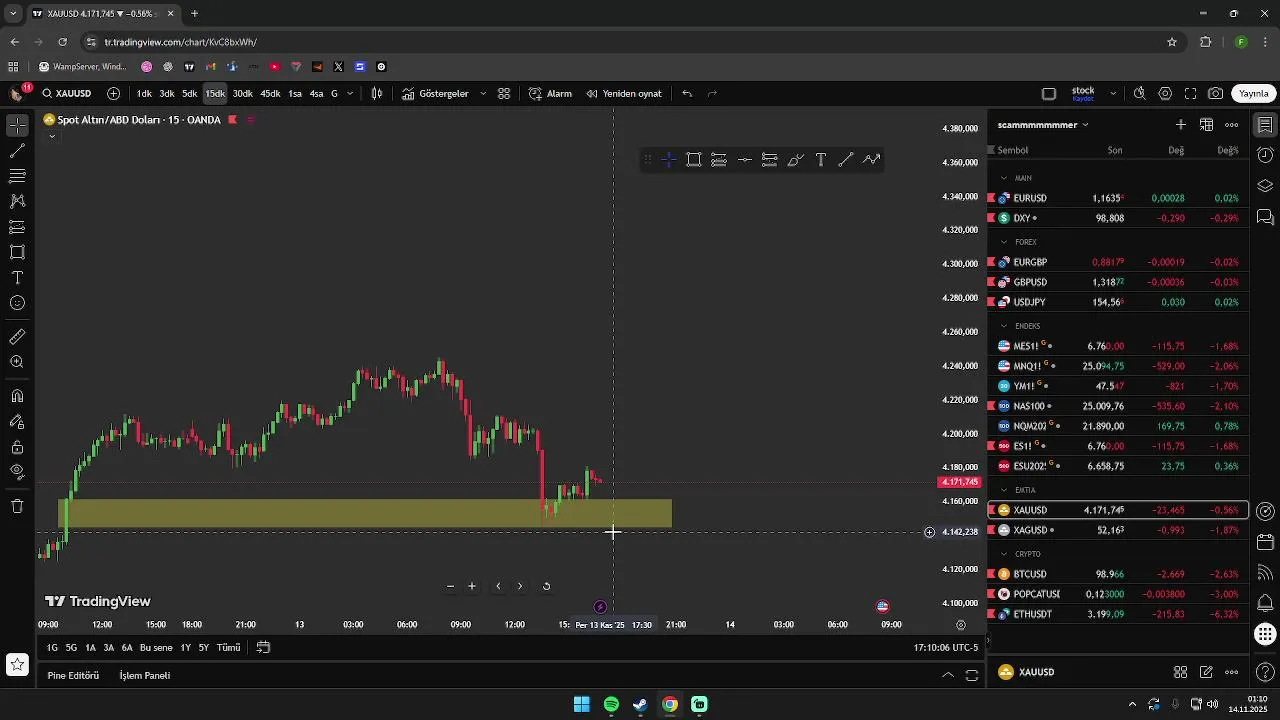Hide all drawings with the eye icon
The width and height of the screenshot is (1280, 720).
(x=17, y=472)
